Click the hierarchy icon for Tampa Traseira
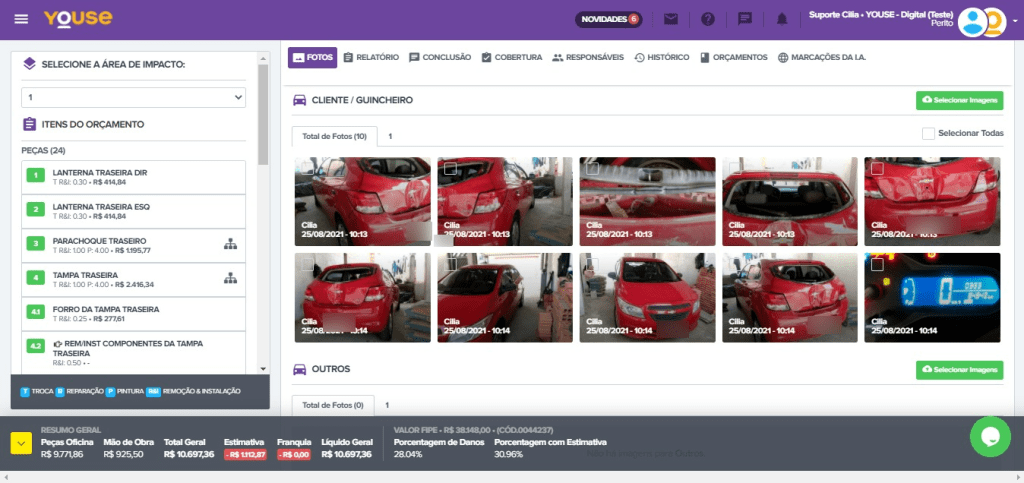Screen dimensions: 1024x483 tap(230, 279)
